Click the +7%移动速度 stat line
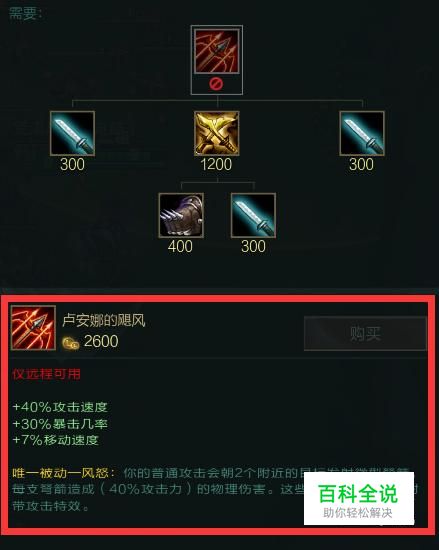 click(55, 440)
